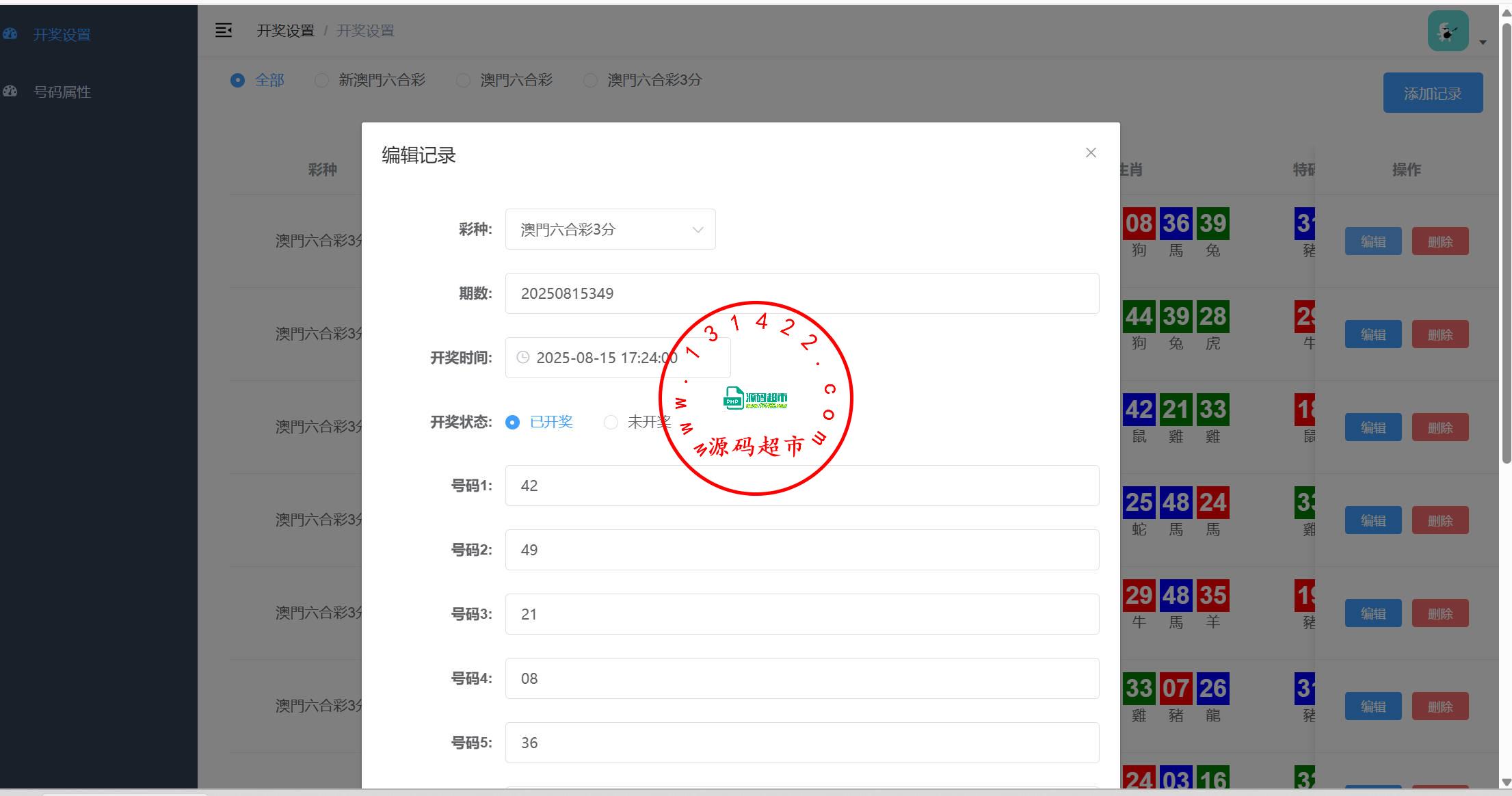Click the red 35 number ball
Viewport: 1512px width, 796px height.
coord(1212,596)
